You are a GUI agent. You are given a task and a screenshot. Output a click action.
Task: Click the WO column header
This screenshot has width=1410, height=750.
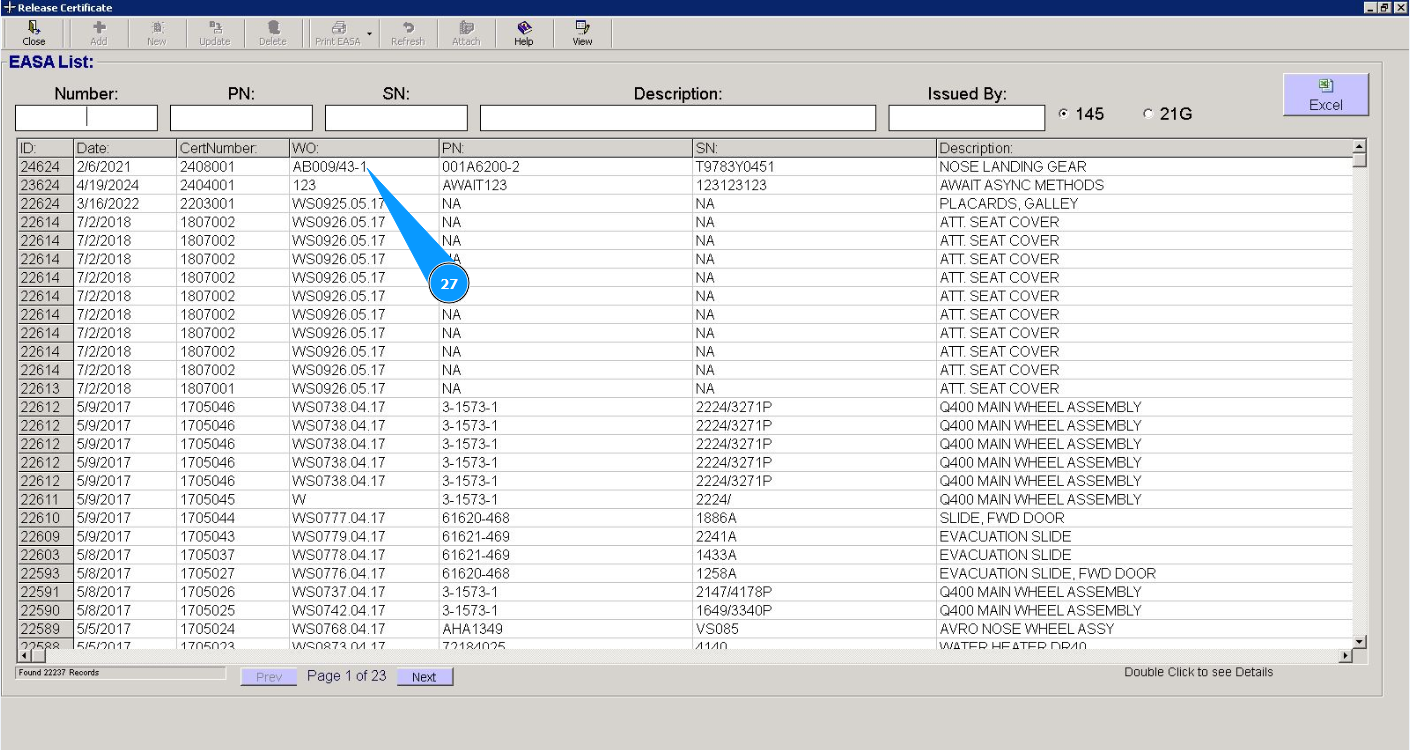(x=364, y=148)
